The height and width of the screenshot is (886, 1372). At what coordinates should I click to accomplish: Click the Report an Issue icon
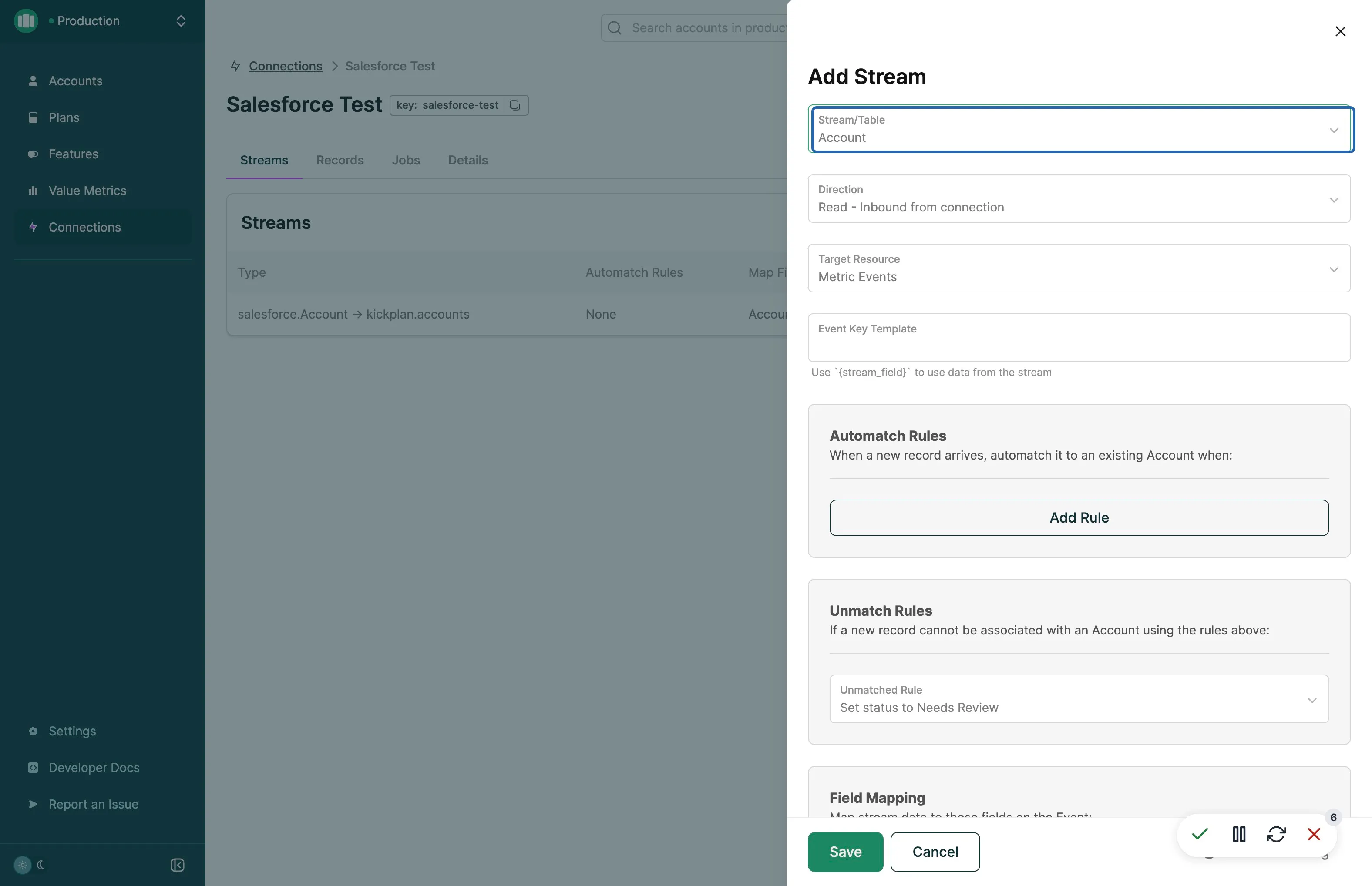pos(33,804)
